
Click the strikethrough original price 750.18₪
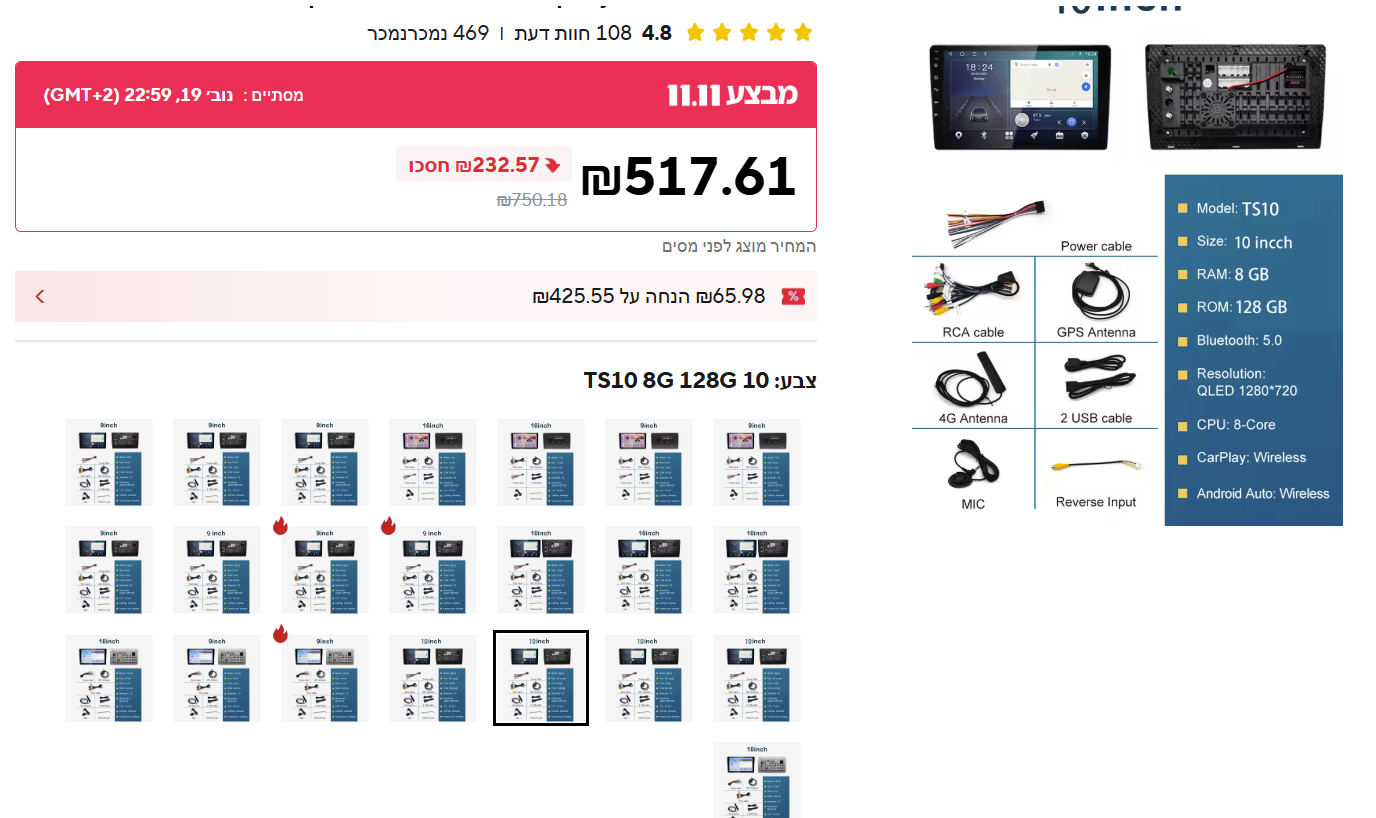[x=531, y=199]
